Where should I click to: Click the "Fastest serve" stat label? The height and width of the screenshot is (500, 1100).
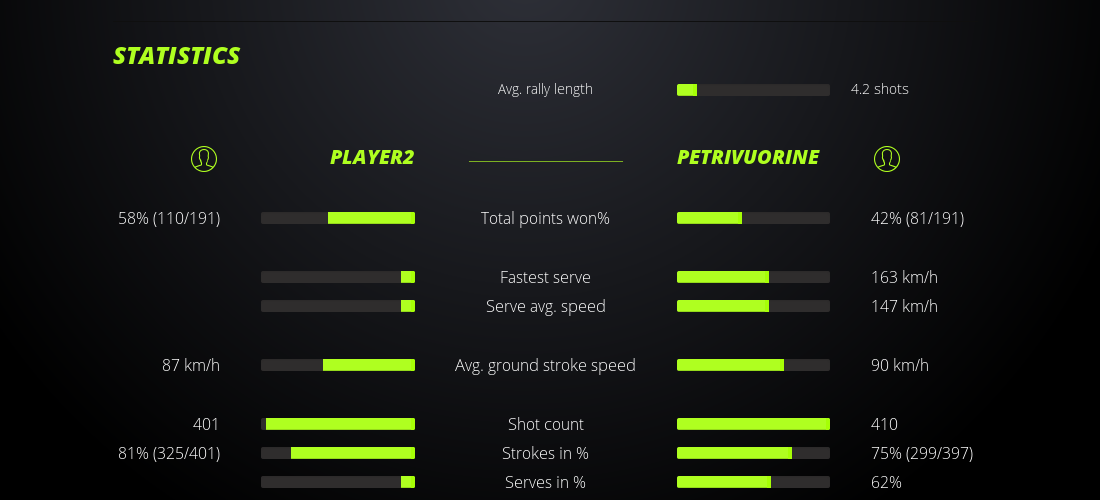(545, 277)
